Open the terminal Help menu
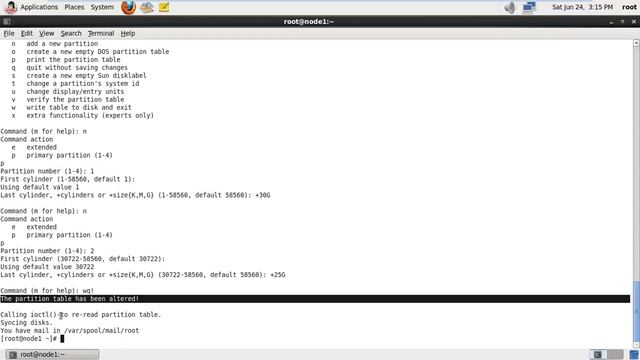640x360 pixels. pos(127,33)
